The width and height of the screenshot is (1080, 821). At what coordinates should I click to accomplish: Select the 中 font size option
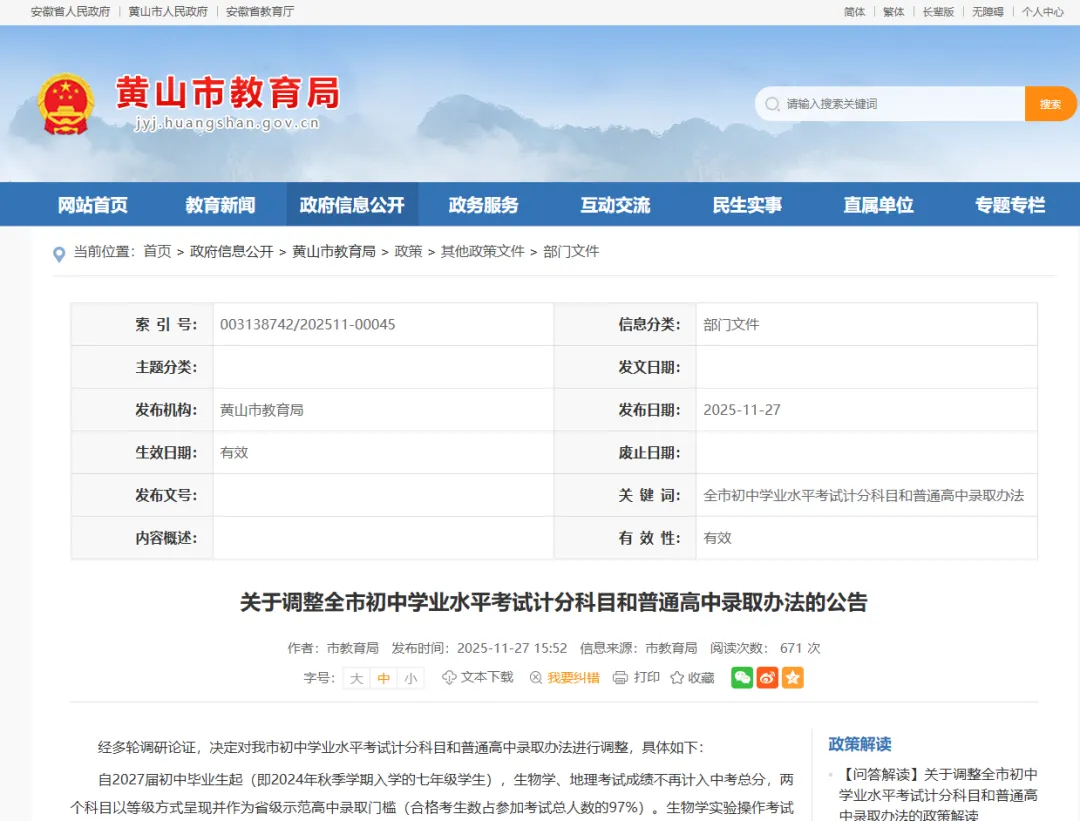pyautogui.click(x=383, y=677)
